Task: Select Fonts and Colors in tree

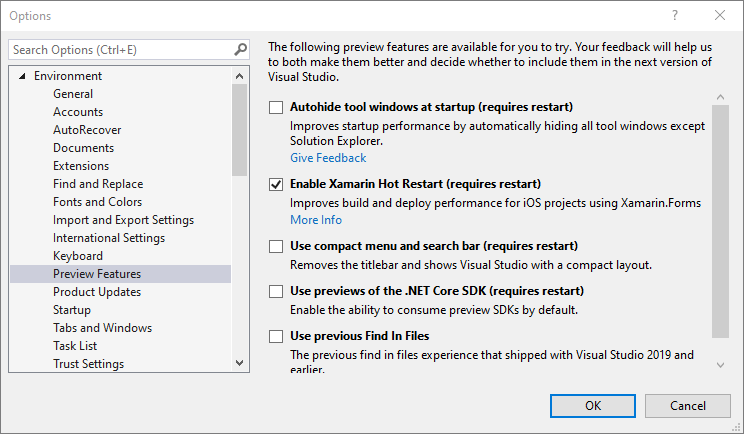Action: 98,202
